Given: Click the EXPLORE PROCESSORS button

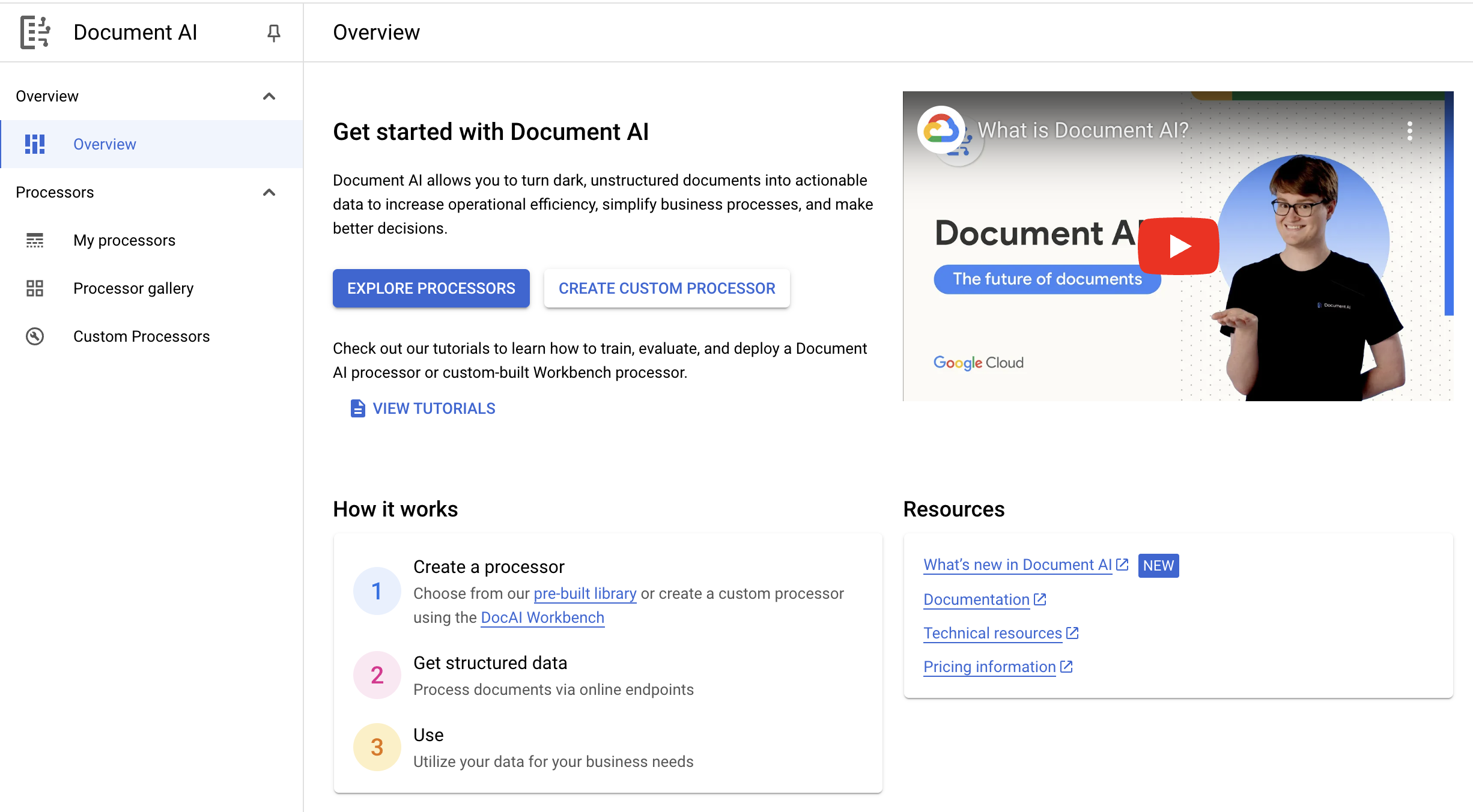Looking at the screenshot, I should [x=431, y=288].
